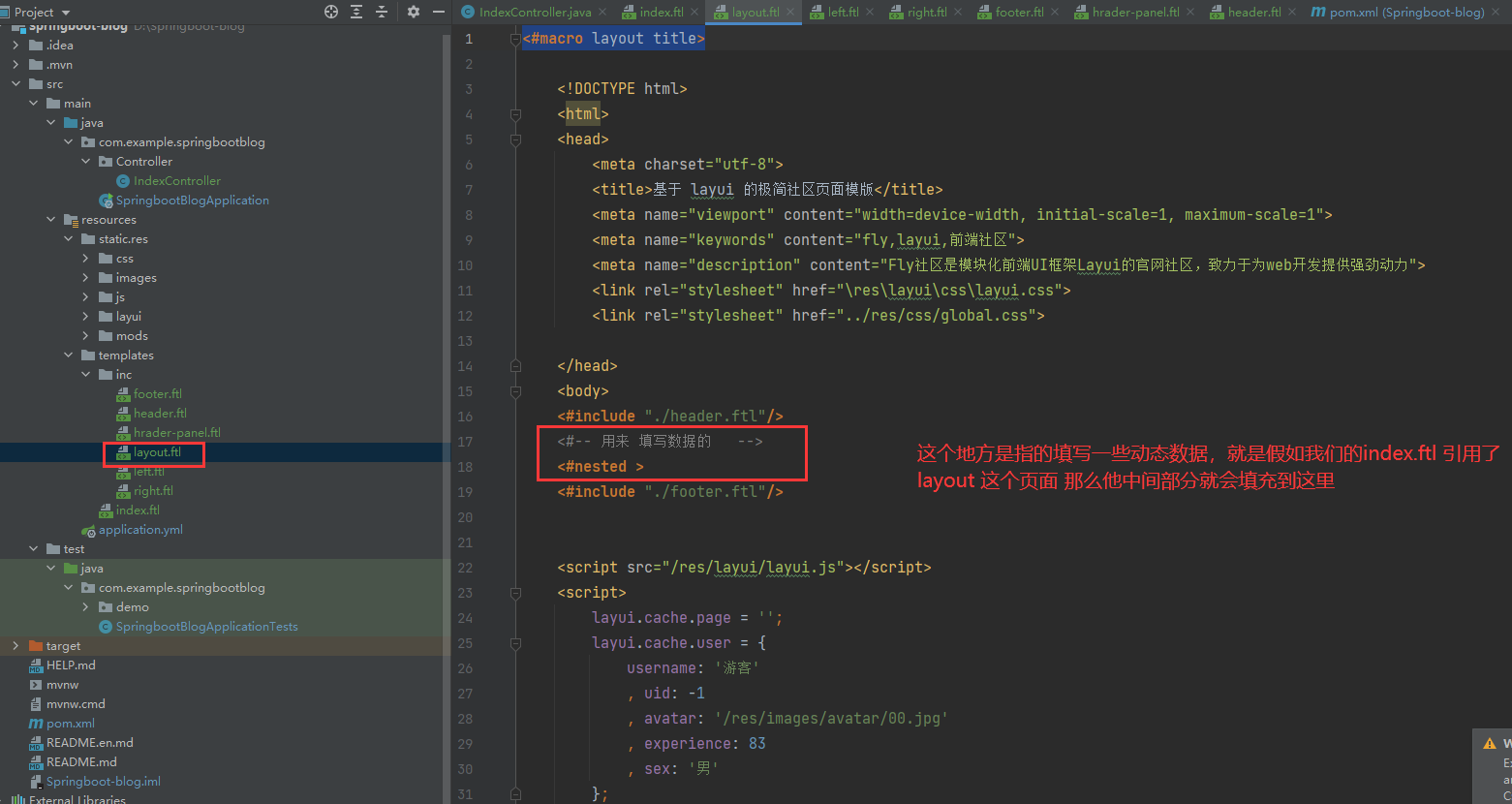Expand the target folder
1512x804 pixels.
pos(15,645)
